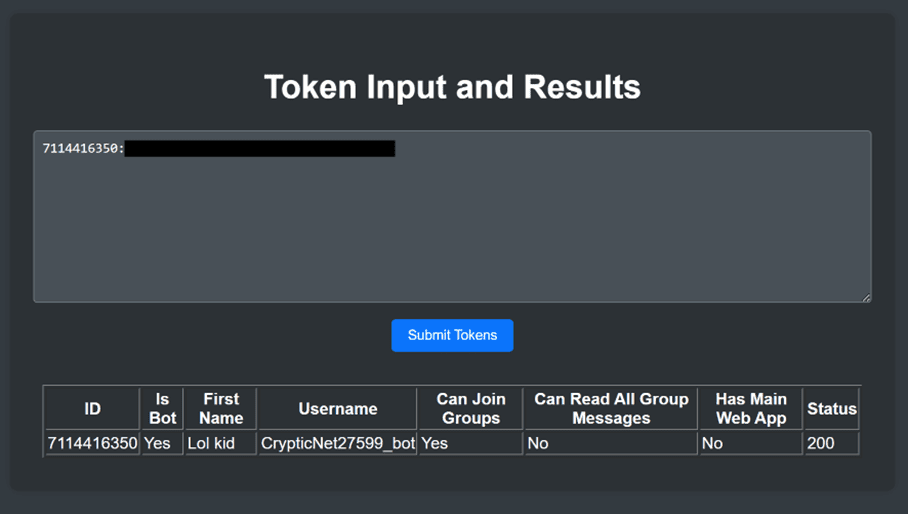Click the blacked-out token in the text area
This screenshot has height=514, width=908.
coord(261,149)
